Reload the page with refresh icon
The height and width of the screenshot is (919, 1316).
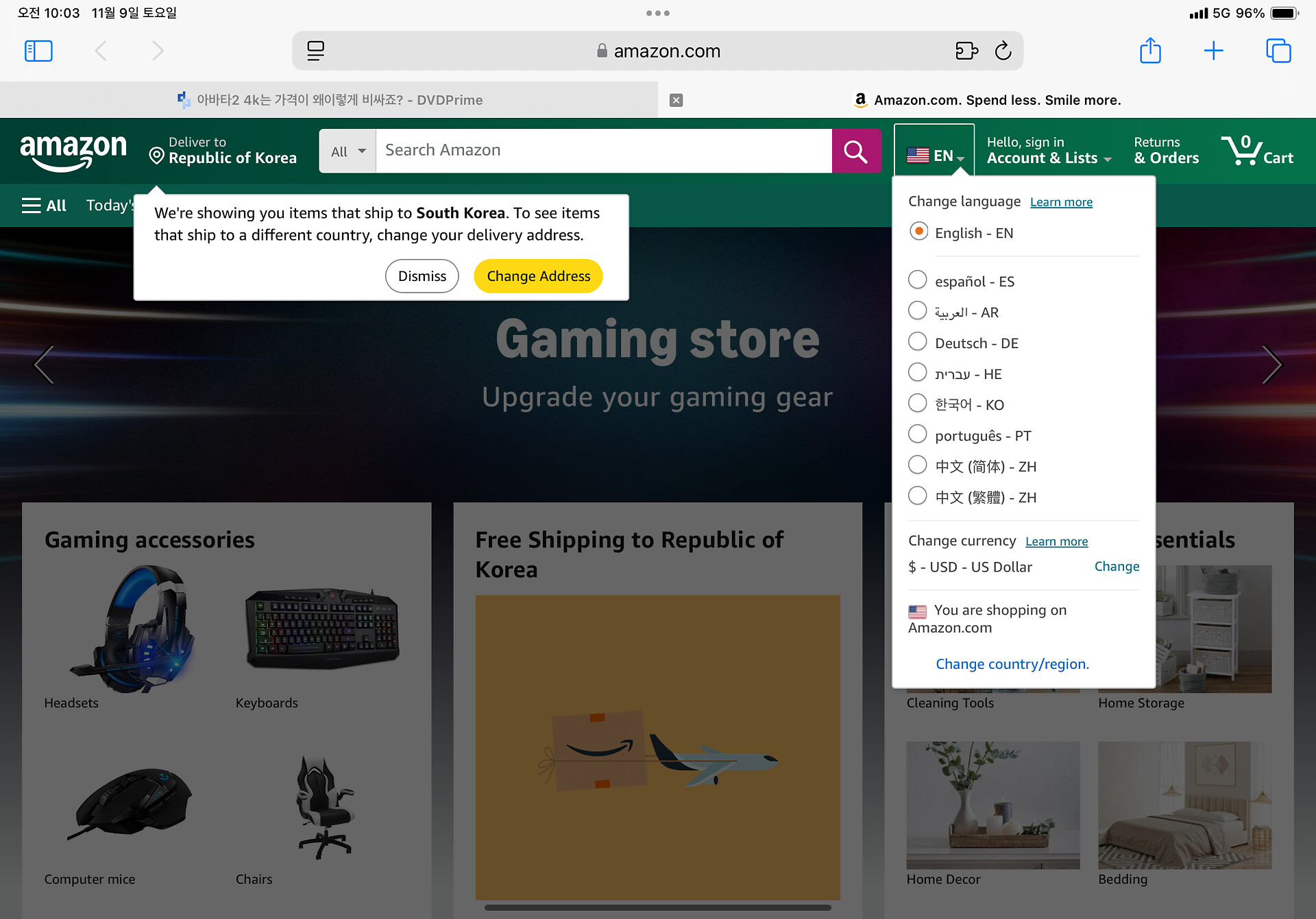point(1003,51)
